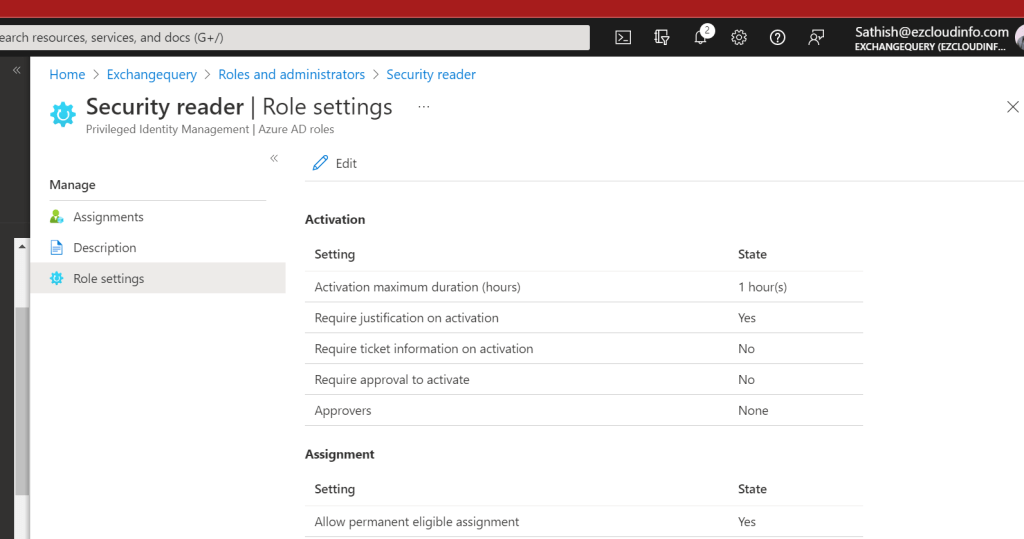Go to Home breadcrumb link
The width and height of the screenshot is (1024, 539).
coord(67,75)
